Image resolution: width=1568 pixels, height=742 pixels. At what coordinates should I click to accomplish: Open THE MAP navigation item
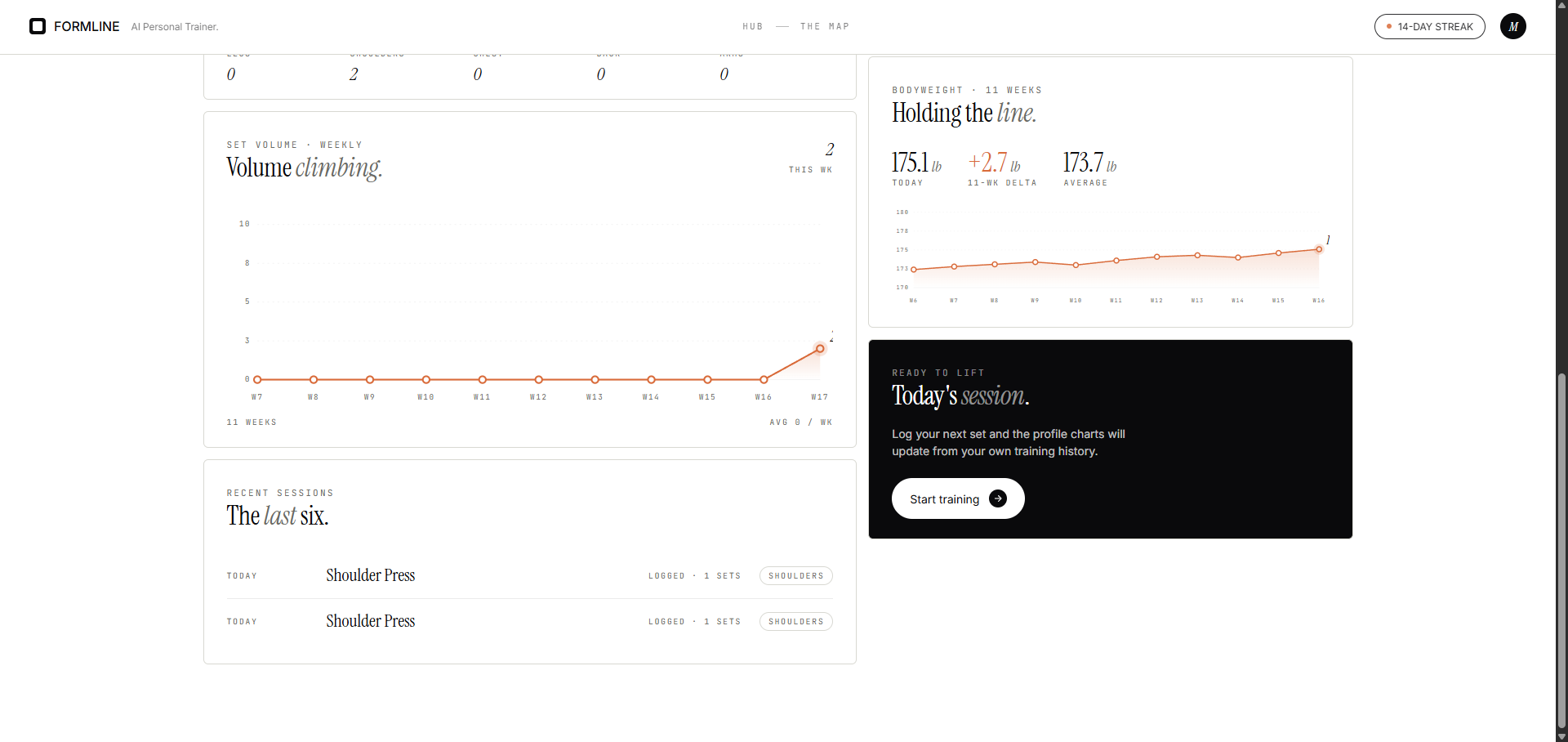point(825,27)
